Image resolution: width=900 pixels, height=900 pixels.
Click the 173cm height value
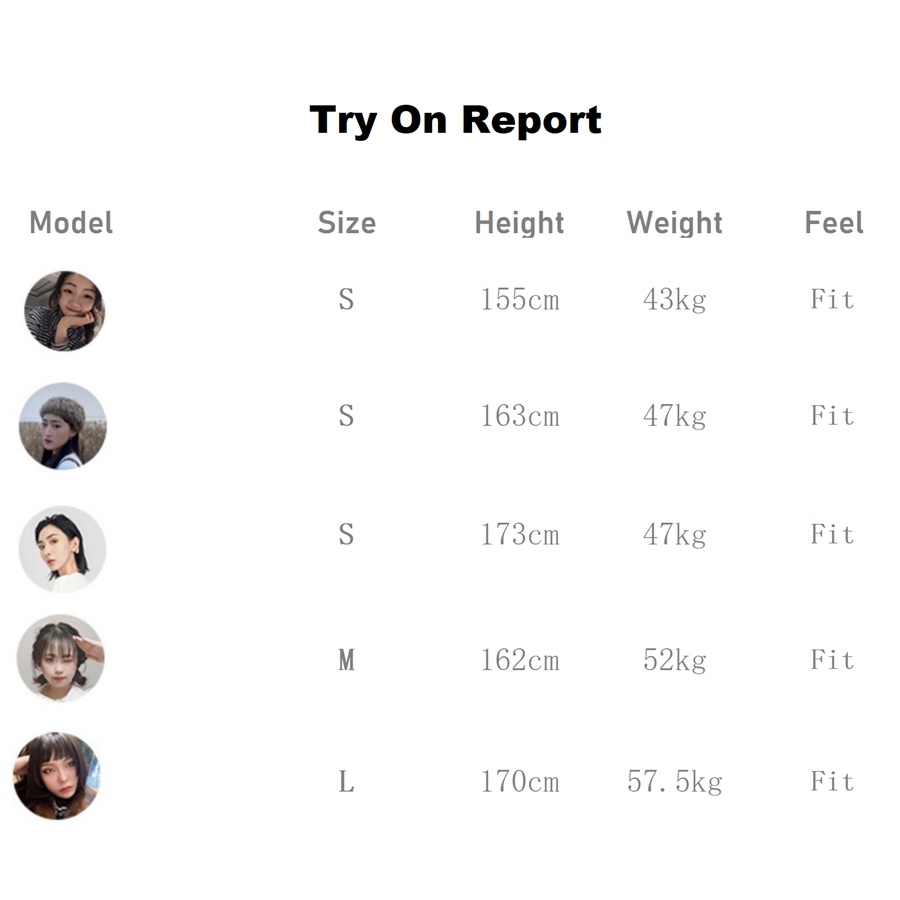point(519,535)
